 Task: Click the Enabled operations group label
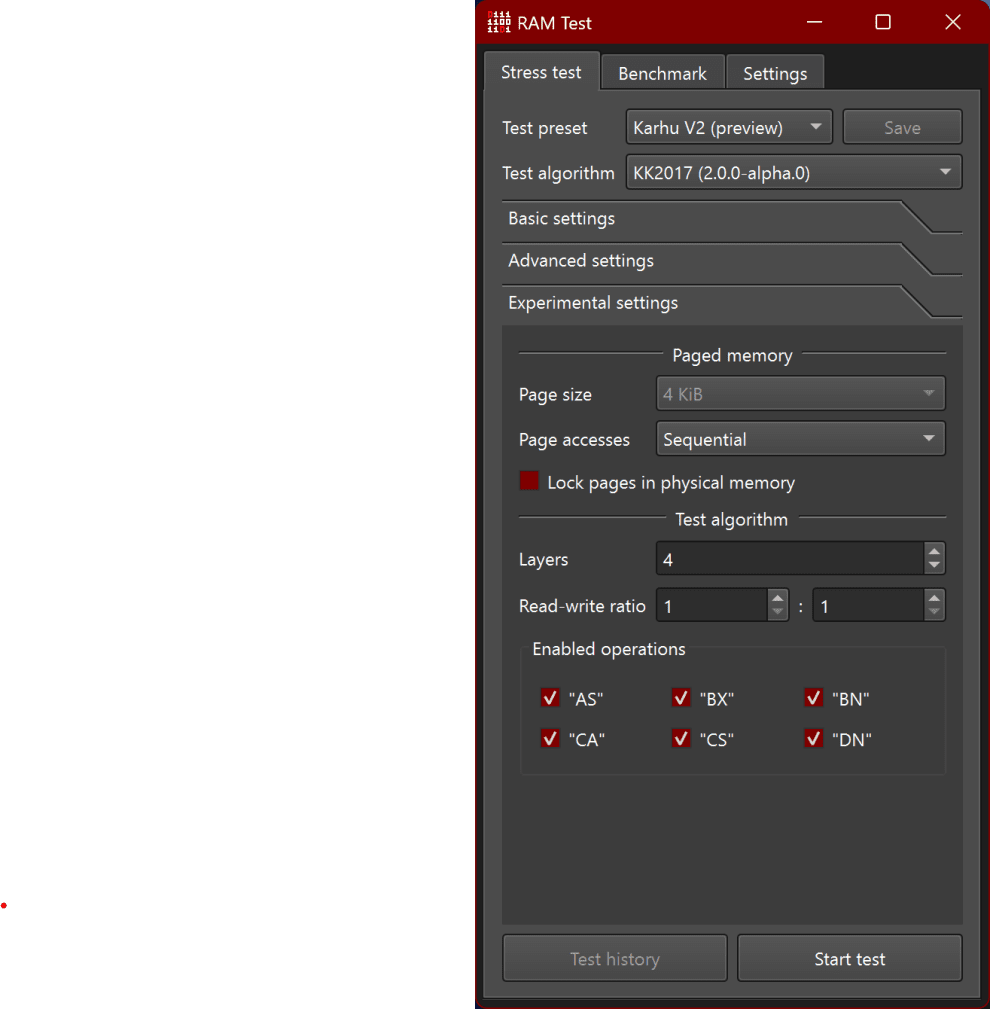[609, 649]
